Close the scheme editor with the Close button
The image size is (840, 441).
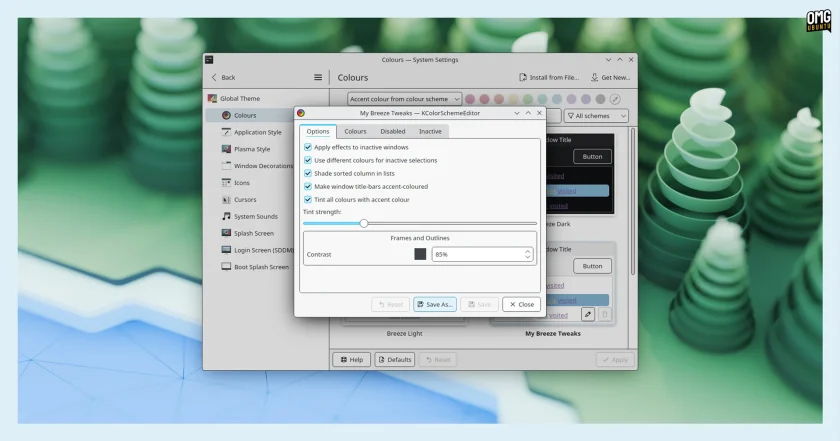coord(521,304)
